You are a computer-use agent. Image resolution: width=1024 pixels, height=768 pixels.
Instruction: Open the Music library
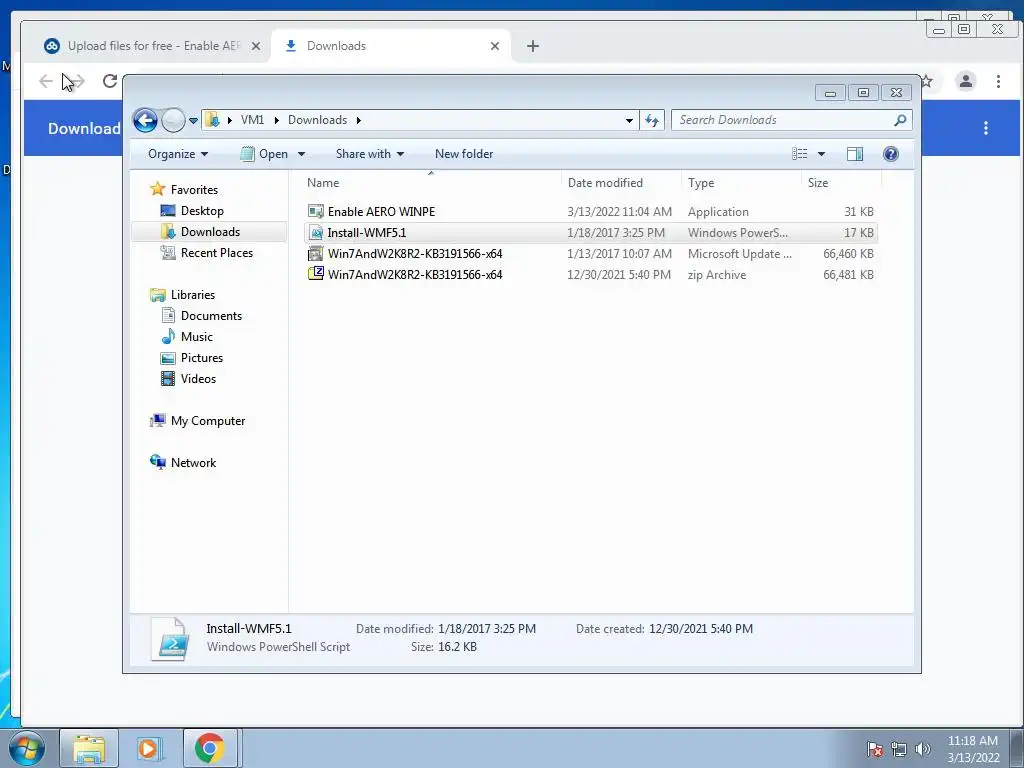tap(197, 336)
